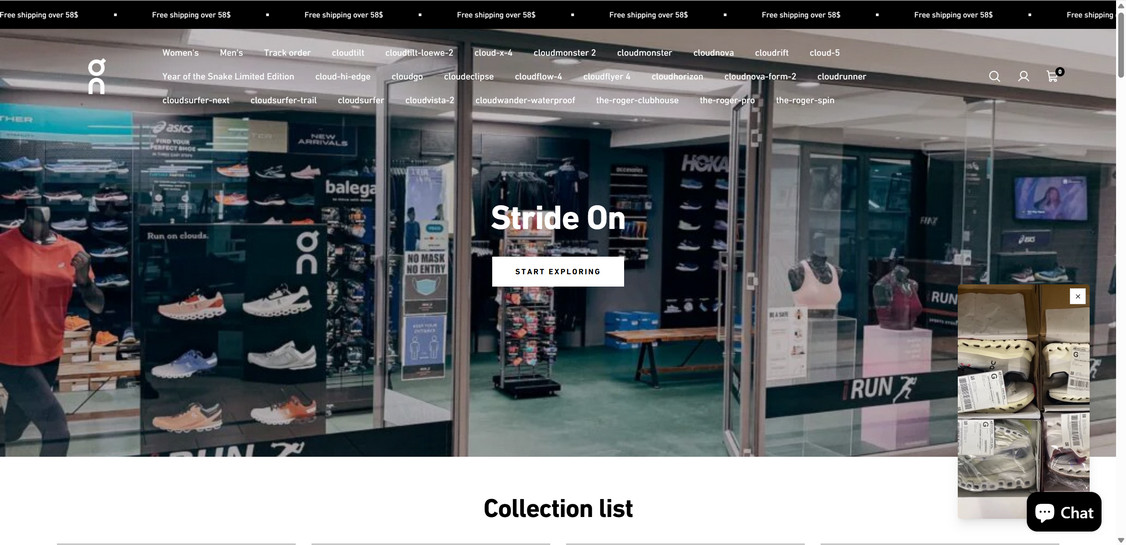Select the cloudmonster 2 collection link
1126x545 pixels.
click(564, 52)
